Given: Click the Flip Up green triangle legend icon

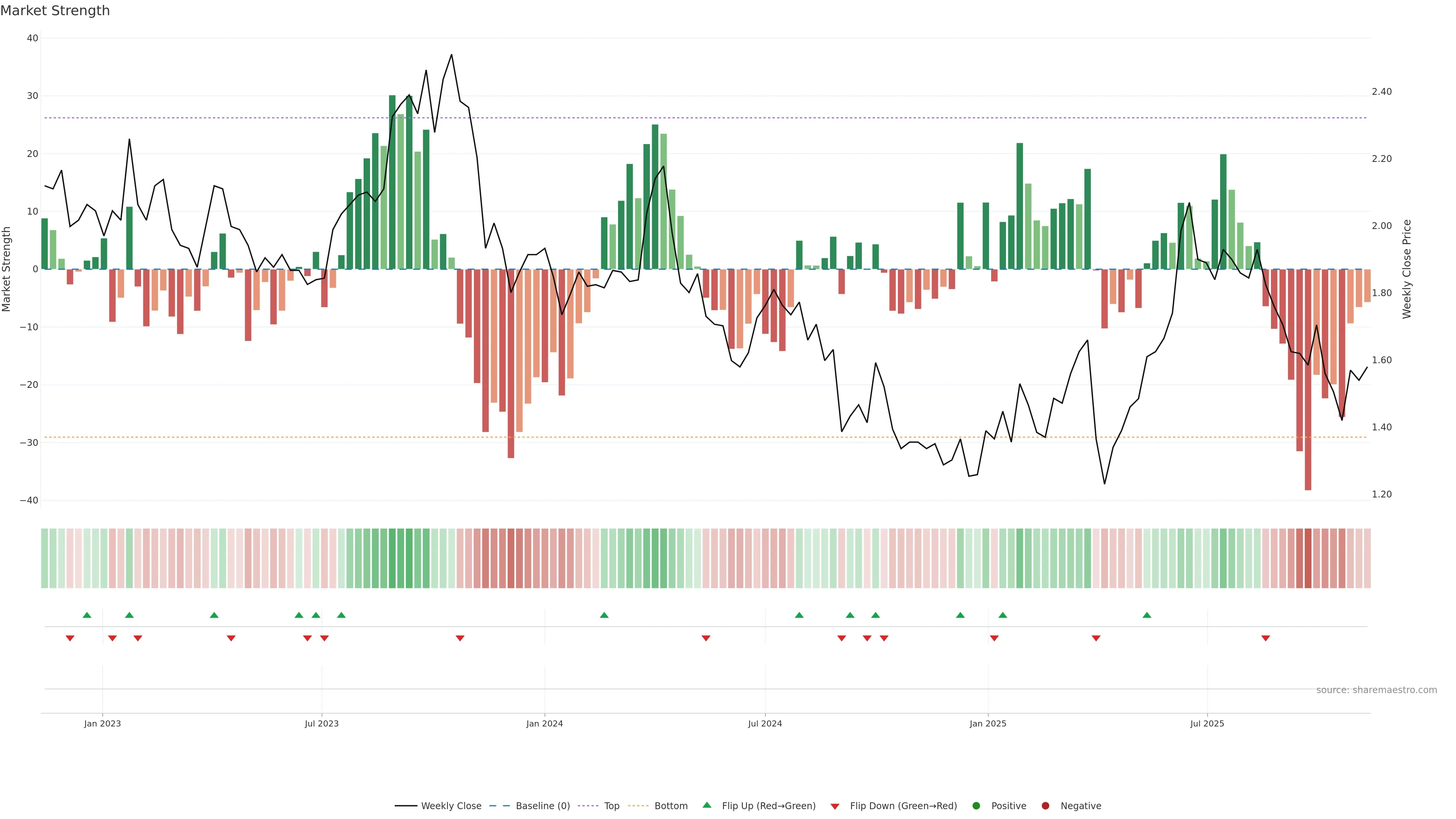Looking at the screenshot, I should click(706, 805).
